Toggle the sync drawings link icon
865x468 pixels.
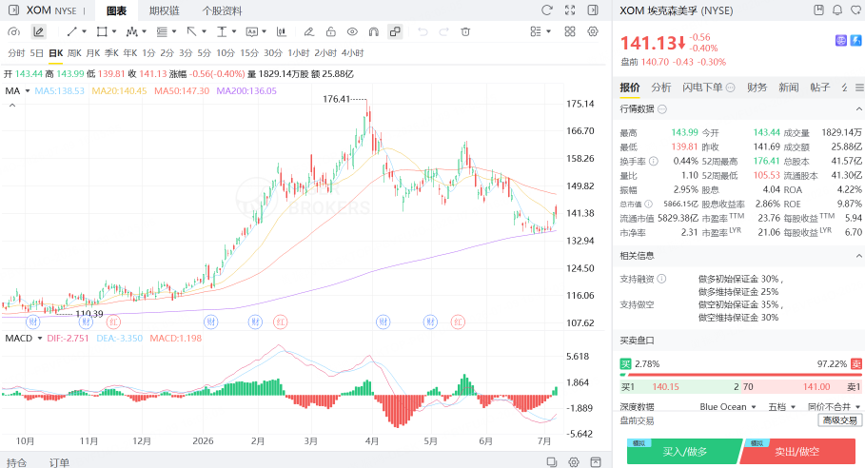pyautogui.click(x=395, y=32)
